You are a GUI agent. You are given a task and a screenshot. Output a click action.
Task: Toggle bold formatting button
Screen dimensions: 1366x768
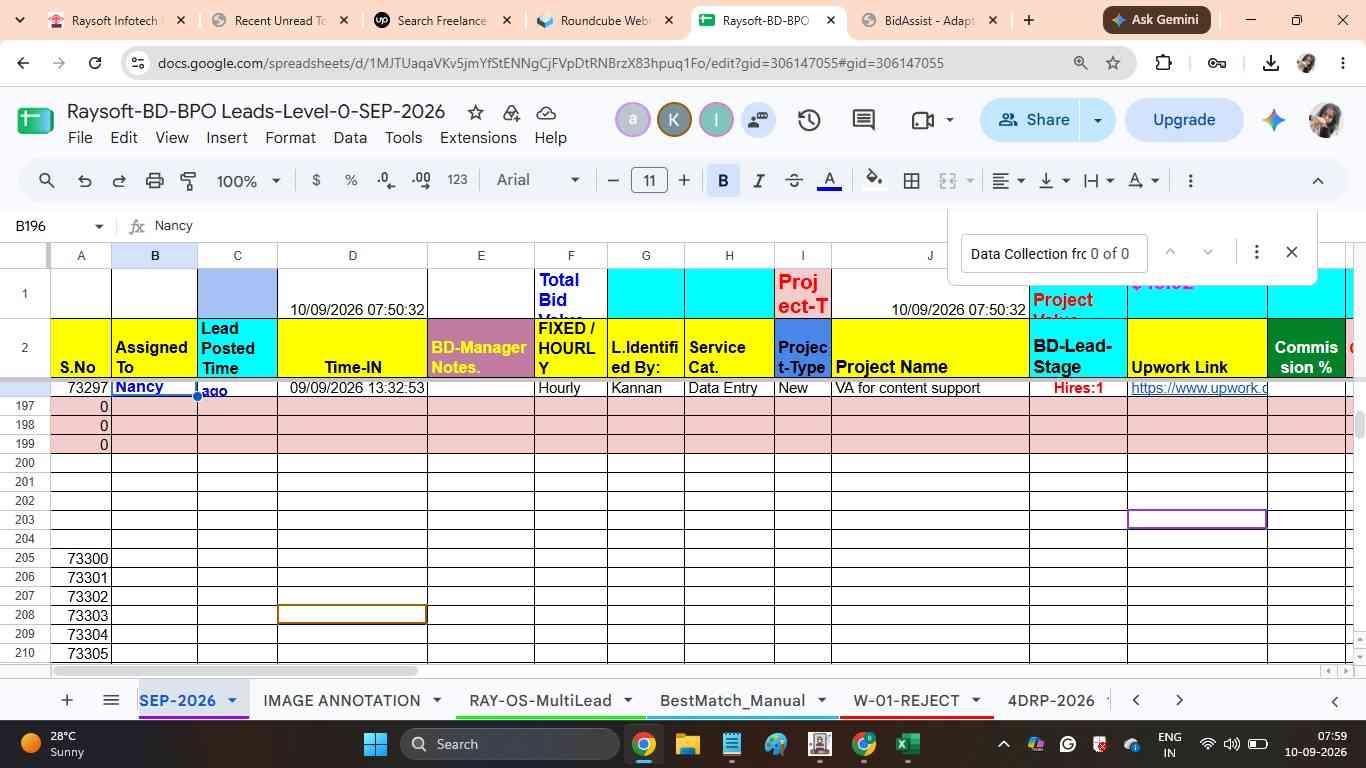(x=722, y=181)
